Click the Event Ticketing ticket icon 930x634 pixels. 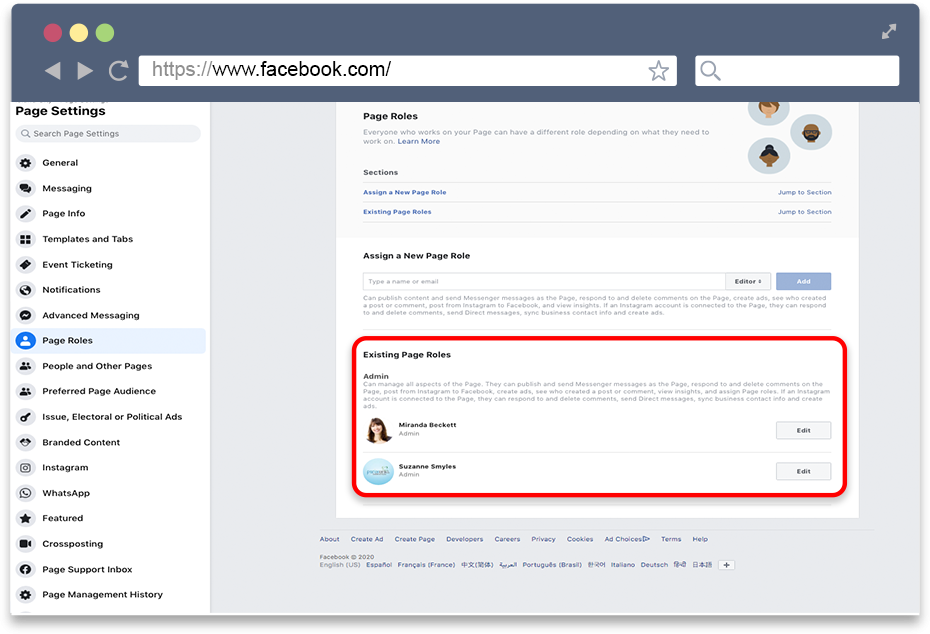click(x=26, y=265)
